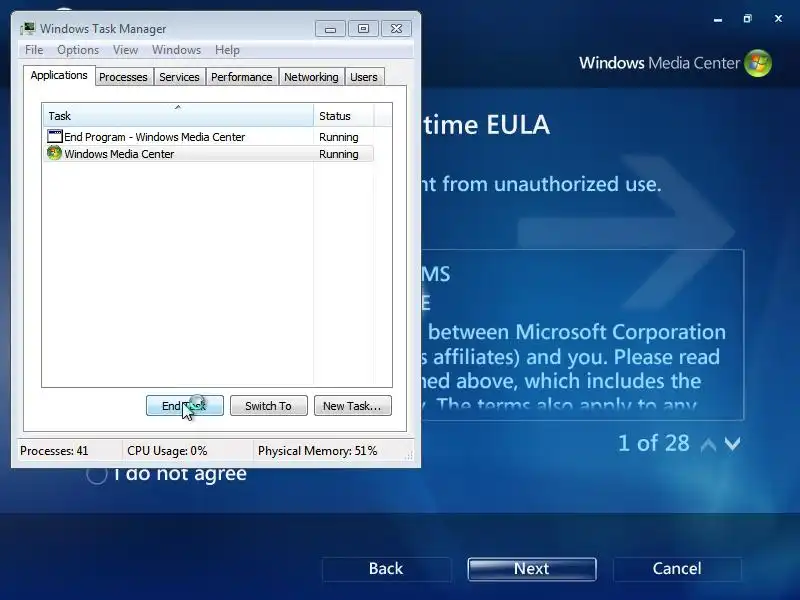The width and height of the screenshot is (800, 600).
Task: Close the Windows Task Manager window
Action: coord(396,29)
